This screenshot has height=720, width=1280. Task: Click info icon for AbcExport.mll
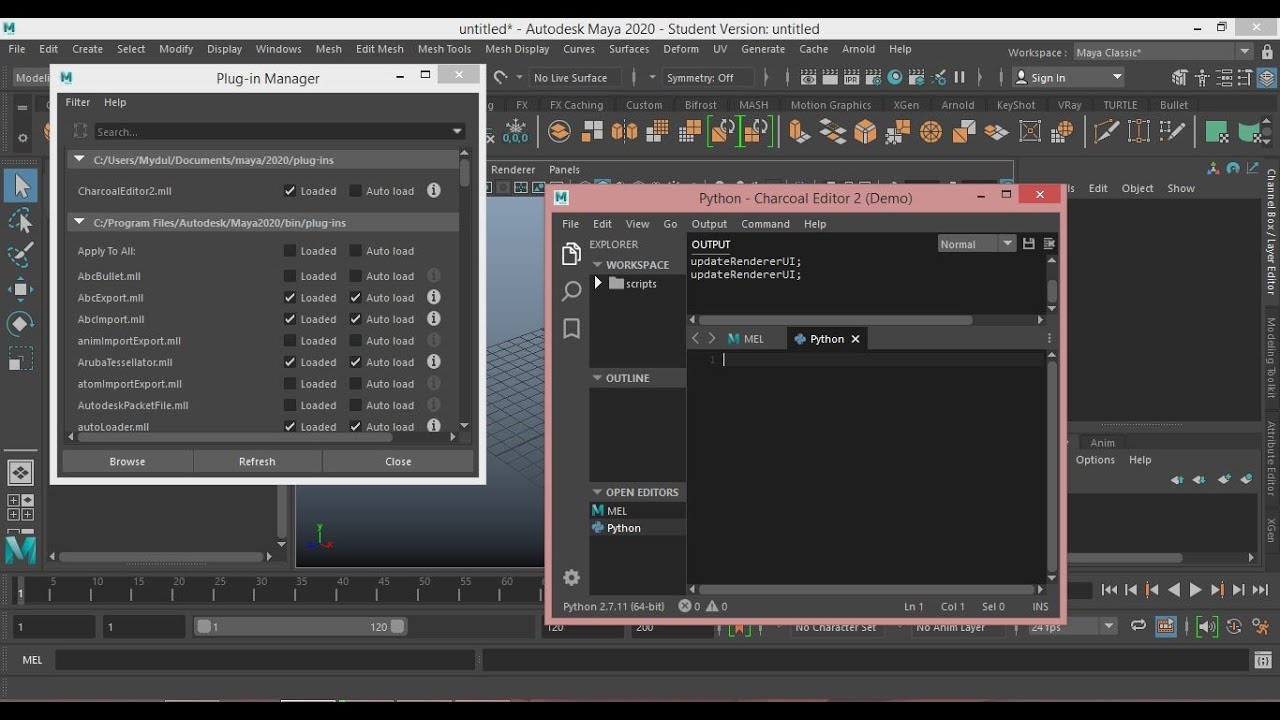(434, 297)
